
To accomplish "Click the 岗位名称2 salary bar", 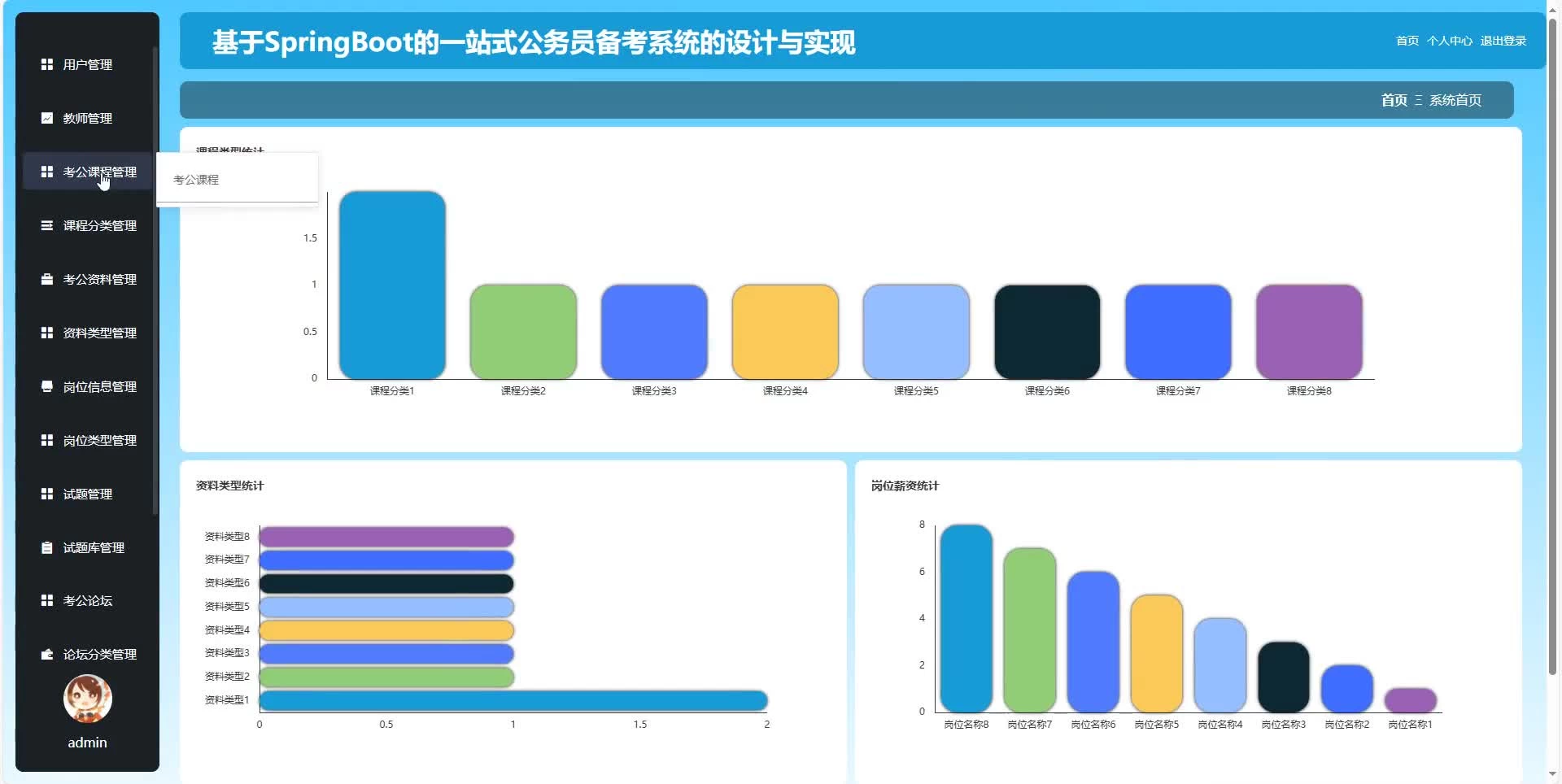I will [1347, 689].
